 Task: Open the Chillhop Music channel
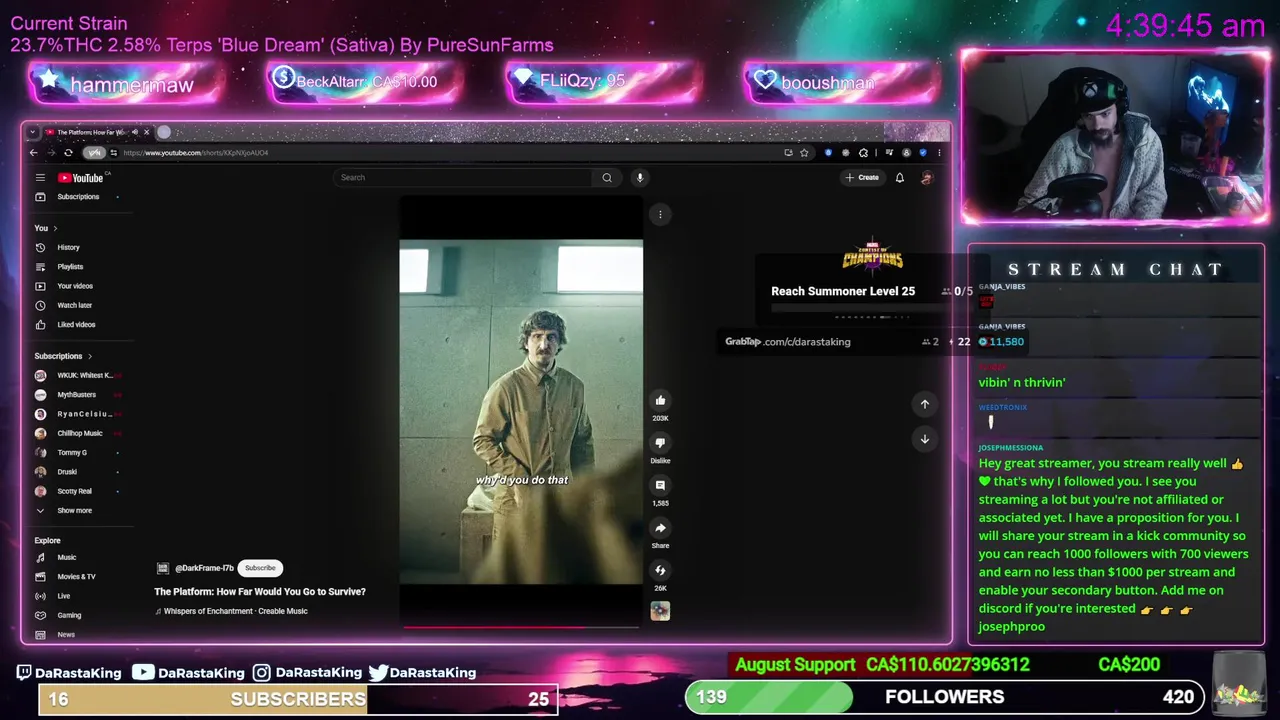tap(78, 434)
